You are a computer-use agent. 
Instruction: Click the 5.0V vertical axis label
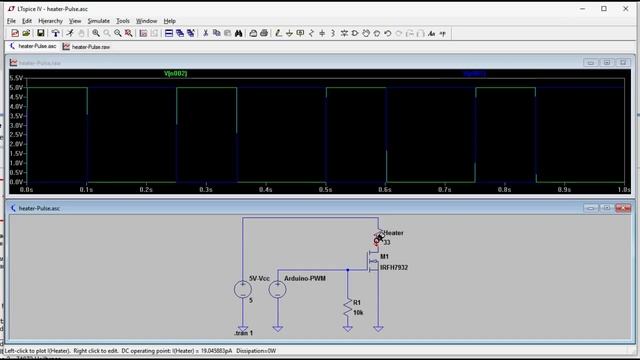pos(16,87)
